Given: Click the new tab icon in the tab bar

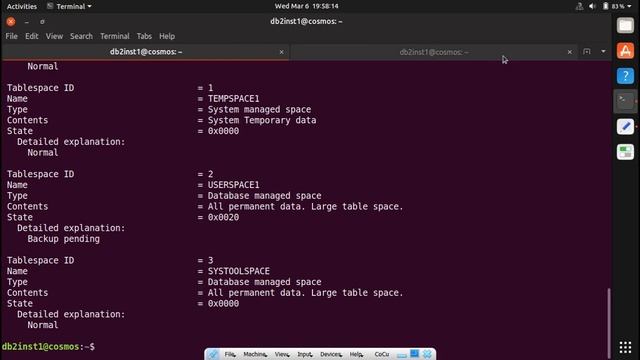Looking at the screenshot, I should coord(587,52).
